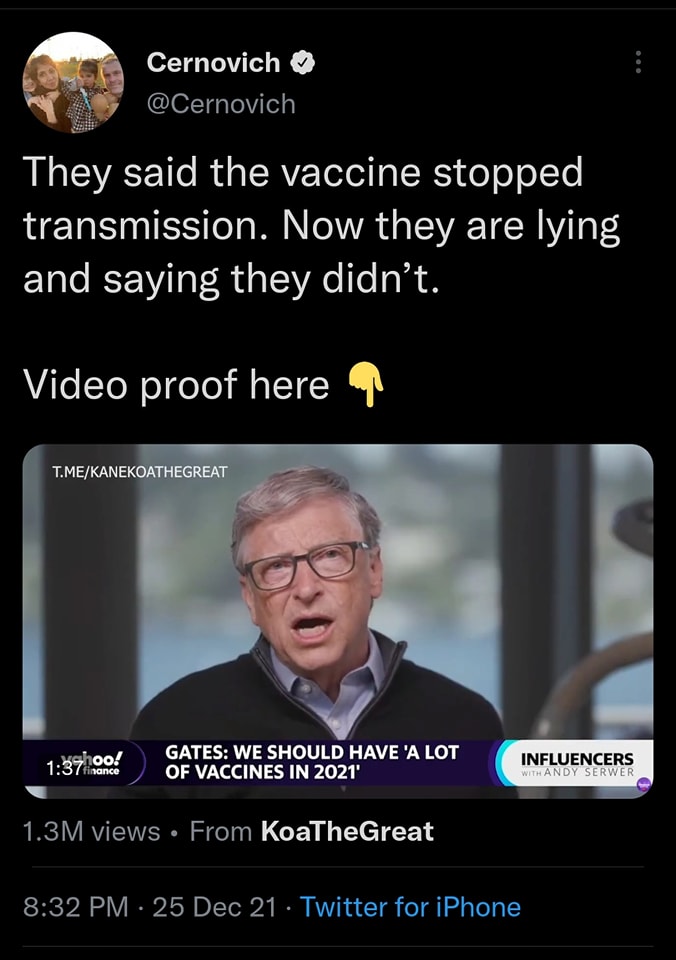This screenshot has width=676, height=960.
Task: Click the 25 Dec 21 tweet date
Action: coord(214,907)
